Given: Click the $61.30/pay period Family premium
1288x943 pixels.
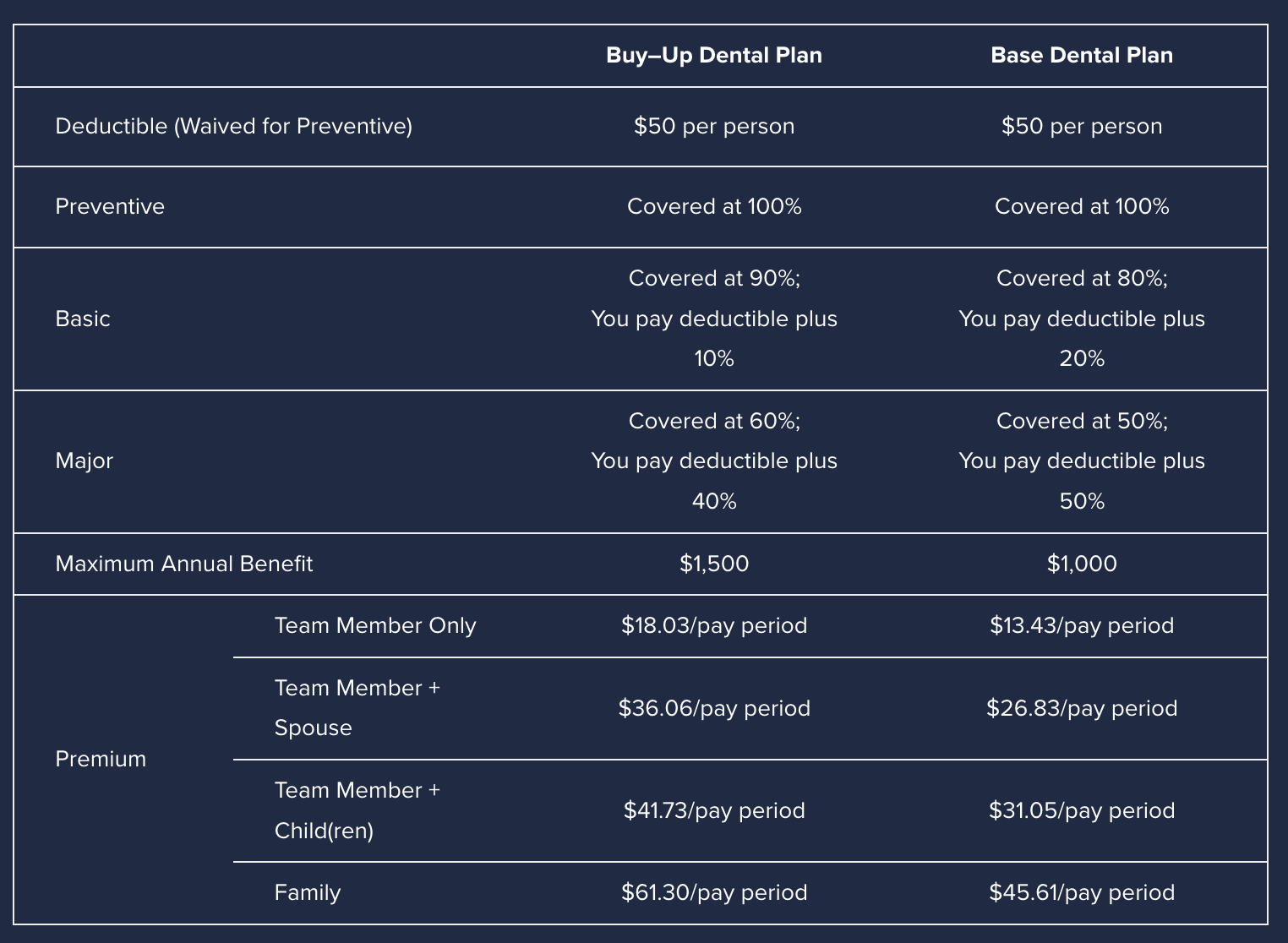Looking at the screenshot, I should pos(714,893).
